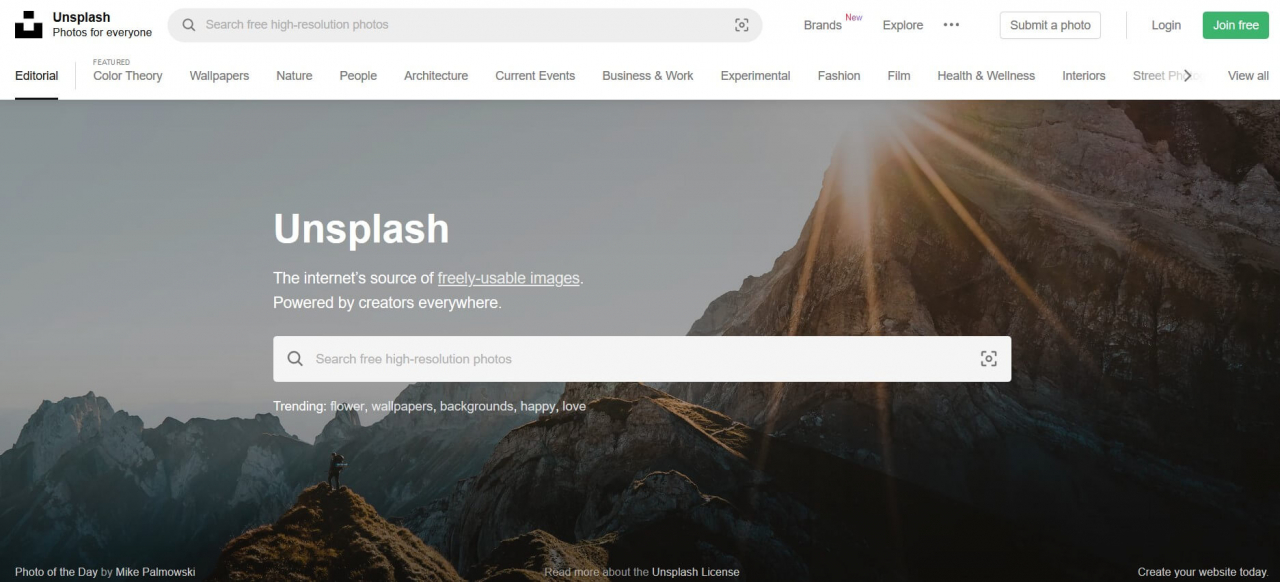Click the magnifier icon in top search bar
Image resolution: width=1280 pixels, height=582 pixels.
click(189, 25)
